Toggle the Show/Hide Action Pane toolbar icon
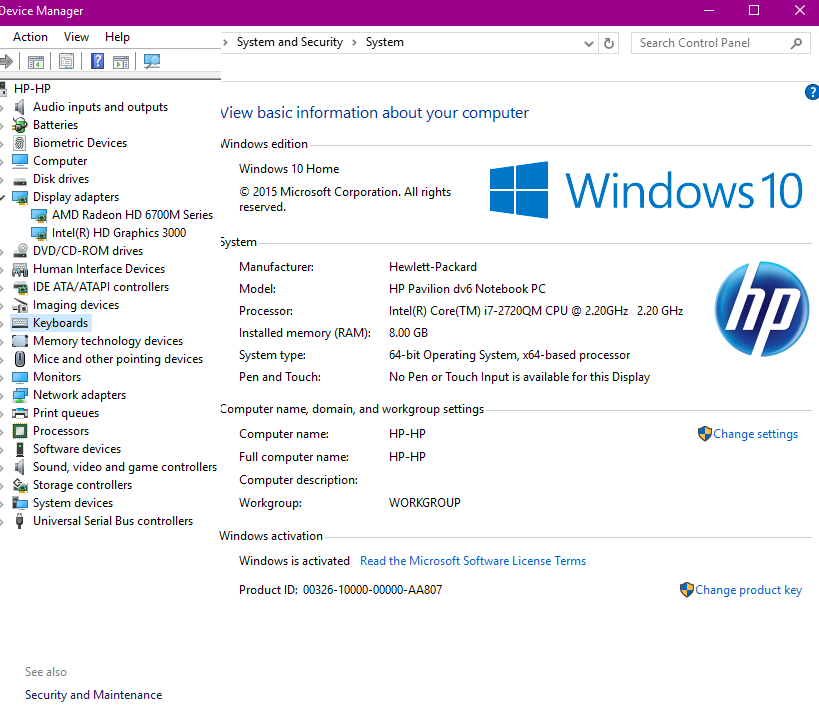This screenshot has width=819, height=710. point(121,62)
